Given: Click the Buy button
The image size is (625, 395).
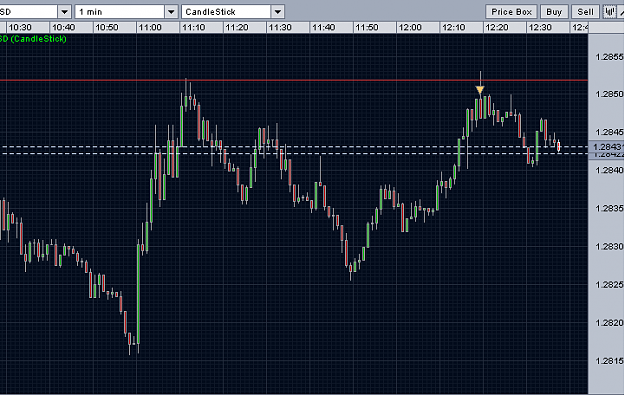Looking at the screenshot, I should (554, 12).
